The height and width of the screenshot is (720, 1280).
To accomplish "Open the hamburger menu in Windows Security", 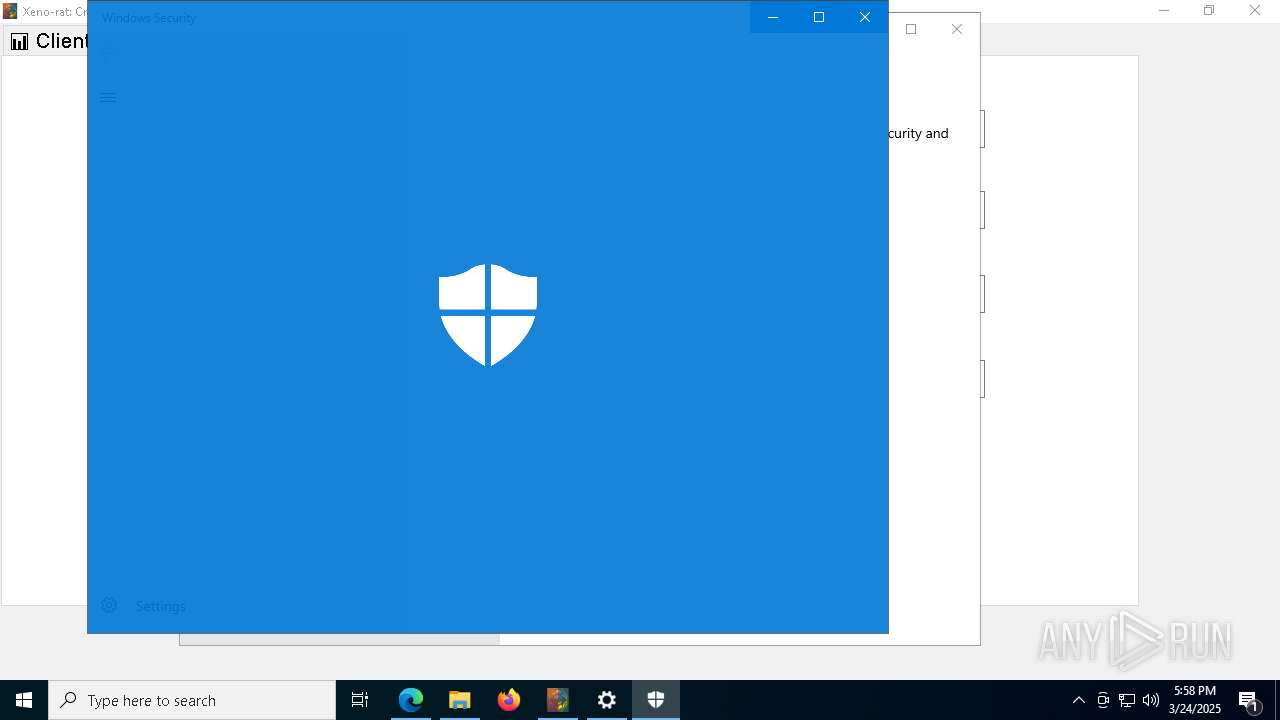I will 108,98.
